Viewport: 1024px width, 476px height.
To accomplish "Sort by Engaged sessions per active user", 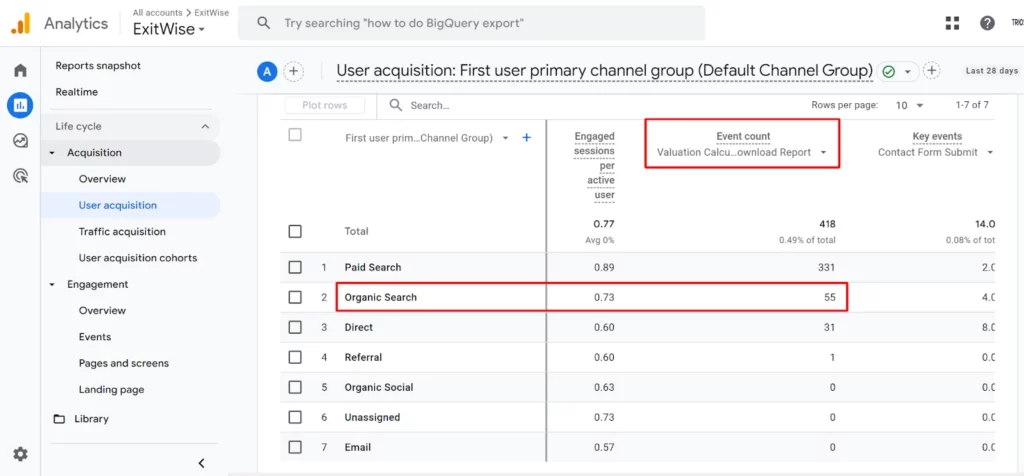I will (594, 165).
